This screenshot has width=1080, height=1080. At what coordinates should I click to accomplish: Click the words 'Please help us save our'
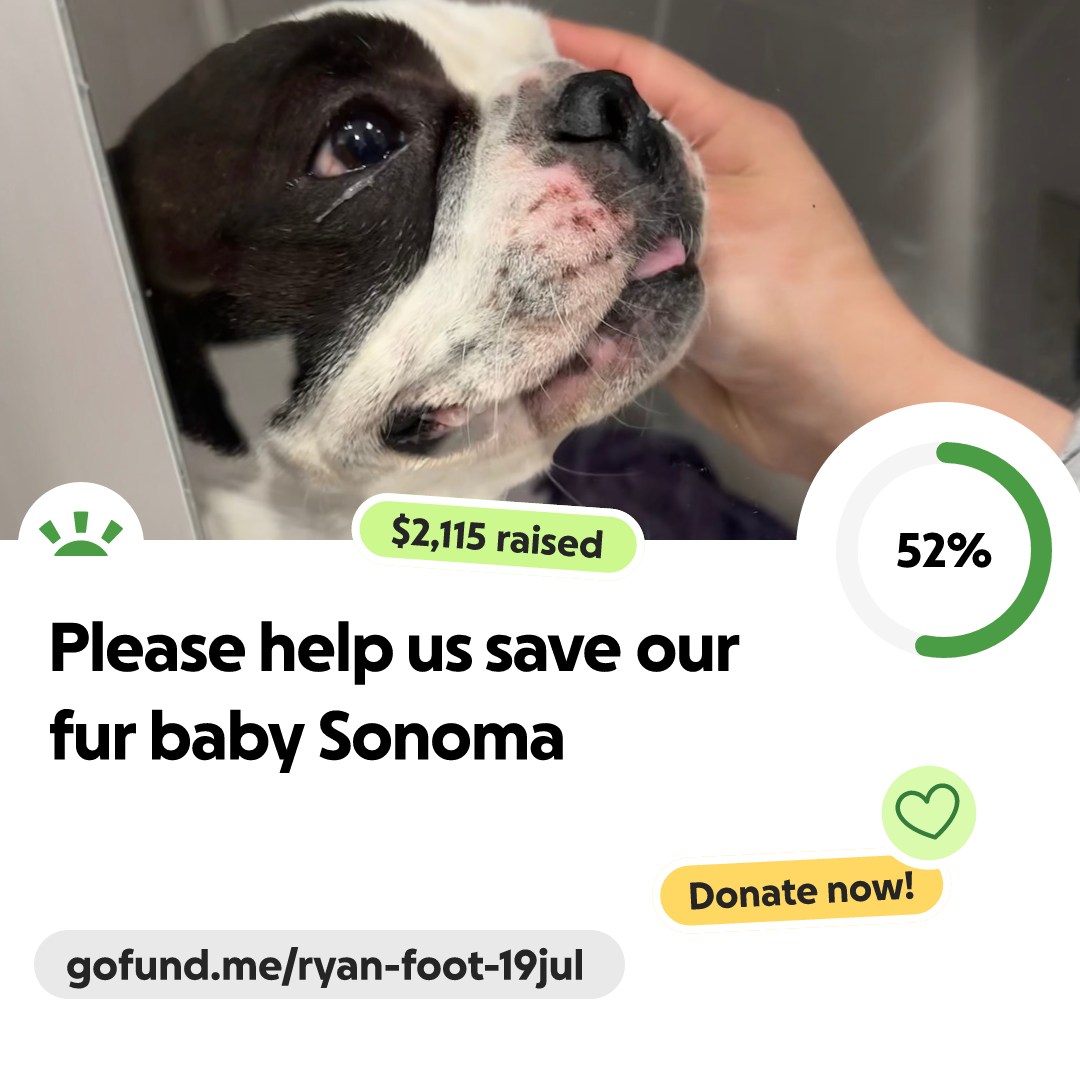click(x=394, y=650)
